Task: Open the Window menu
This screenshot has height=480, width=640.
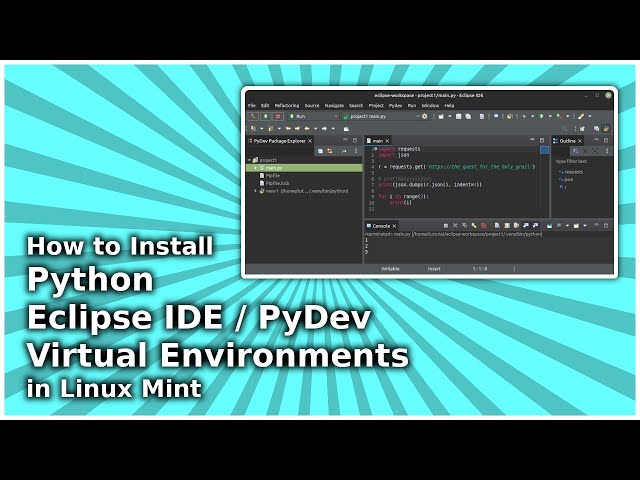Action: coord(430,106)
